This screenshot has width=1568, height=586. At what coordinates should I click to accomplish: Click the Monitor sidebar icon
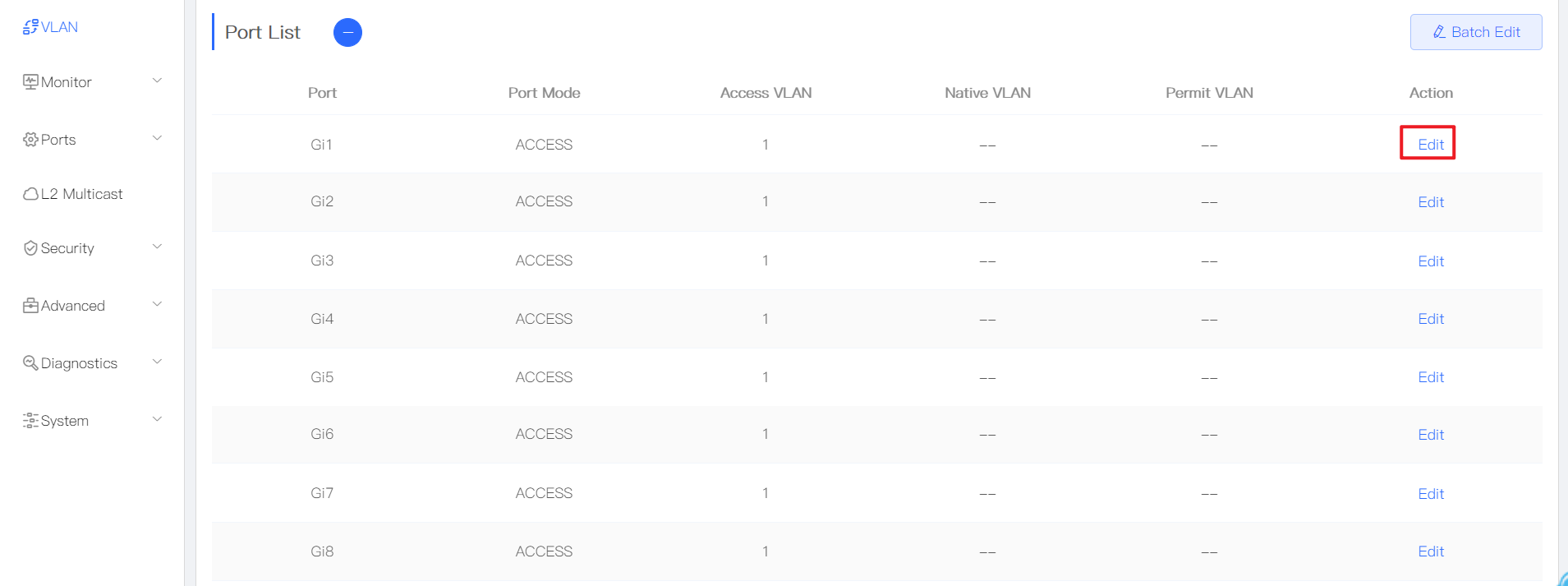tap(30, 82)
